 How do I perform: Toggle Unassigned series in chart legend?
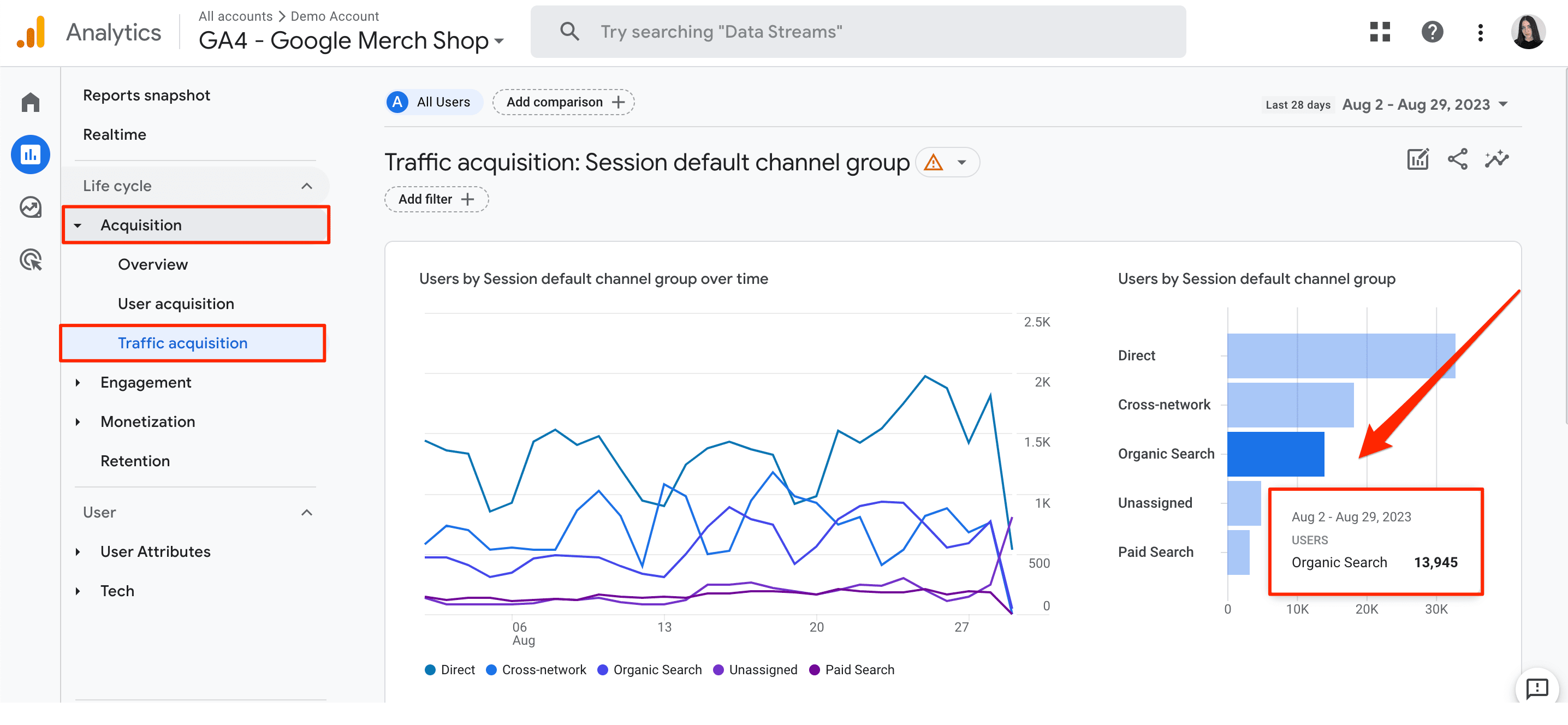[755, 670]
